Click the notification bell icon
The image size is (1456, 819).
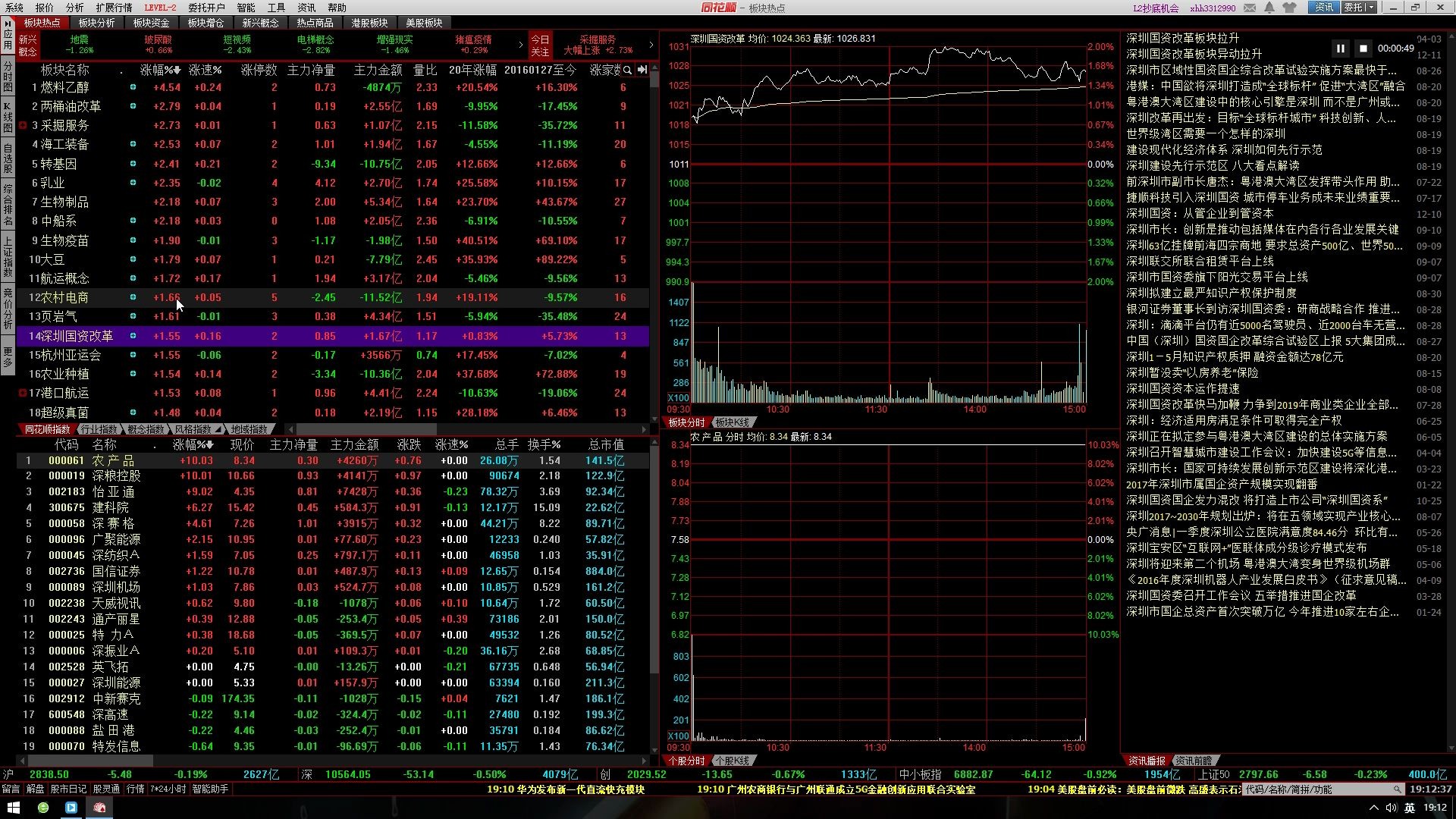1269,8
